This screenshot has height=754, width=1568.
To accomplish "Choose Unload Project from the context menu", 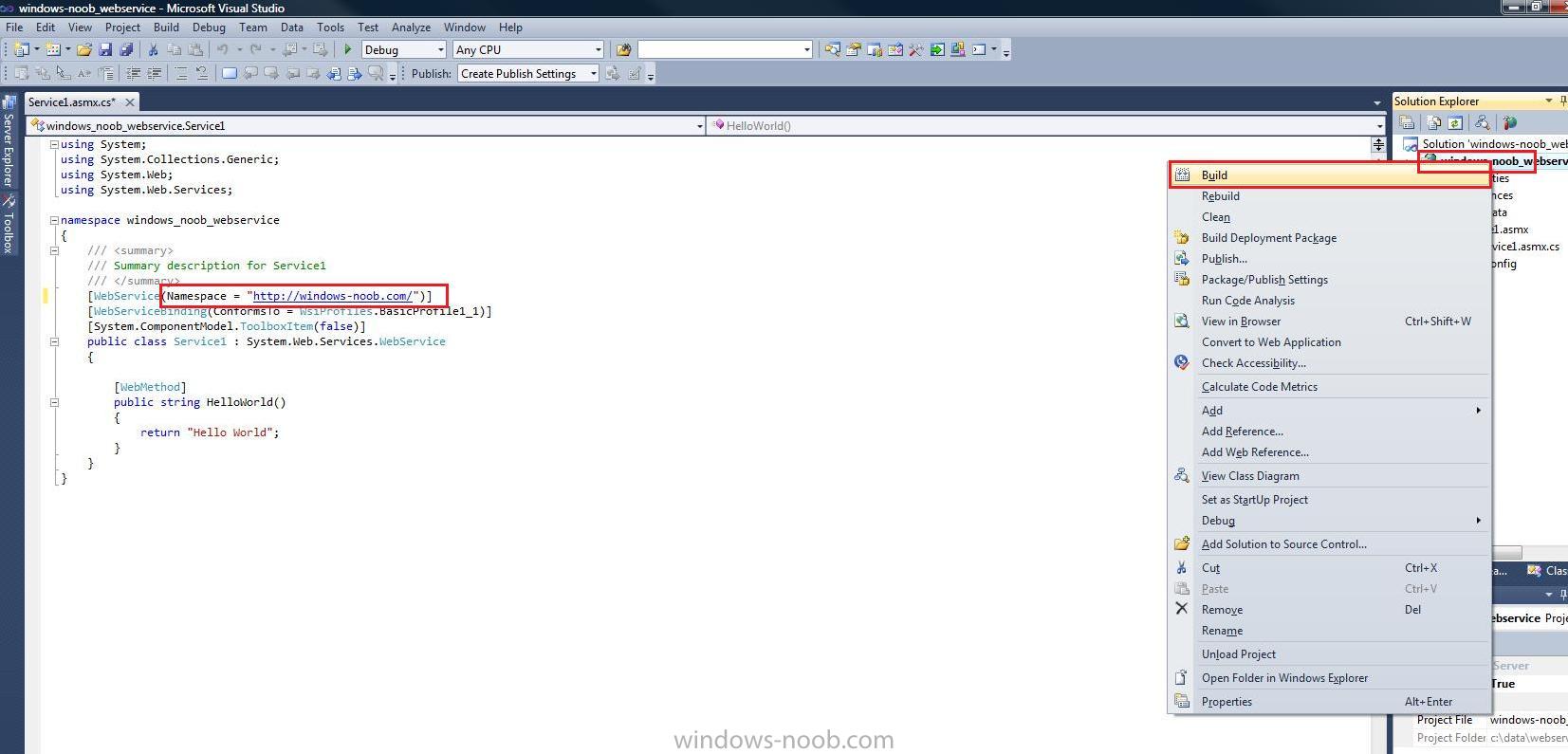I will point(1330,654).
